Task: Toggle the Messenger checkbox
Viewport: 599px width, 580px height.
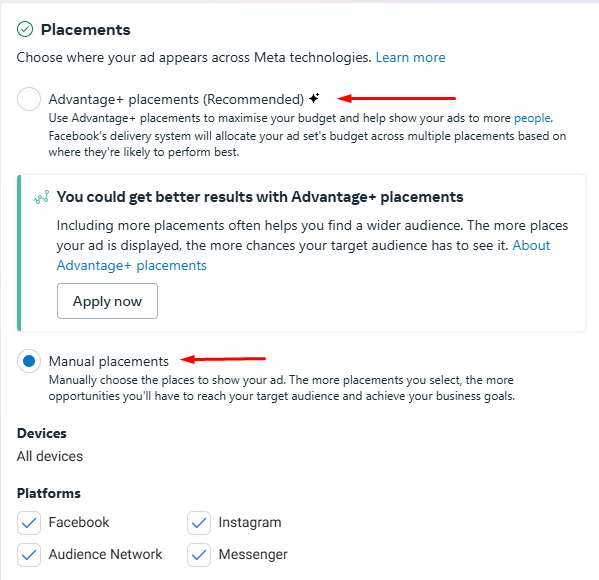Action: [x=199, y=554]
